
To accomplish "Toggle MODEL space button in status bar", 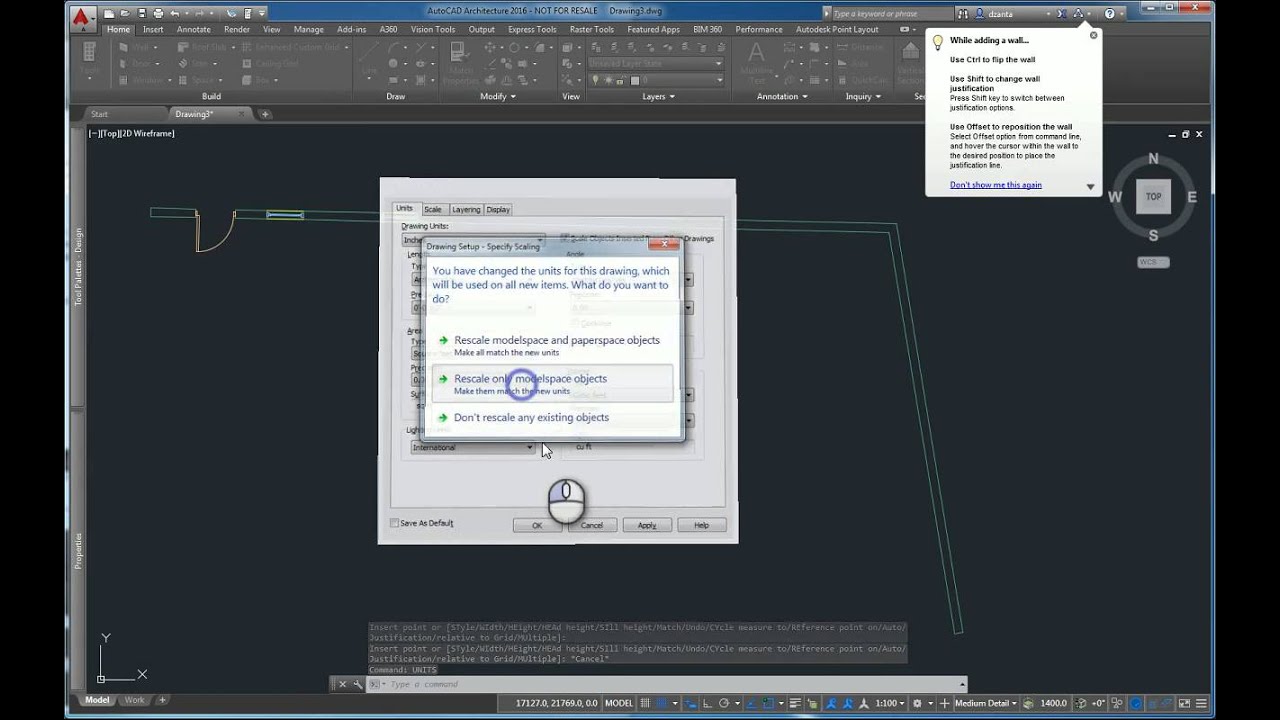I will tap(619, 703).
